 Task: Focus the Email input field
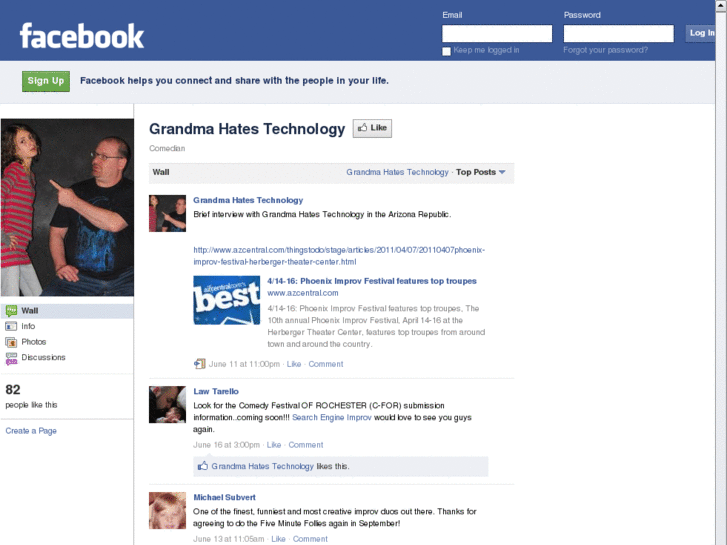497,33
